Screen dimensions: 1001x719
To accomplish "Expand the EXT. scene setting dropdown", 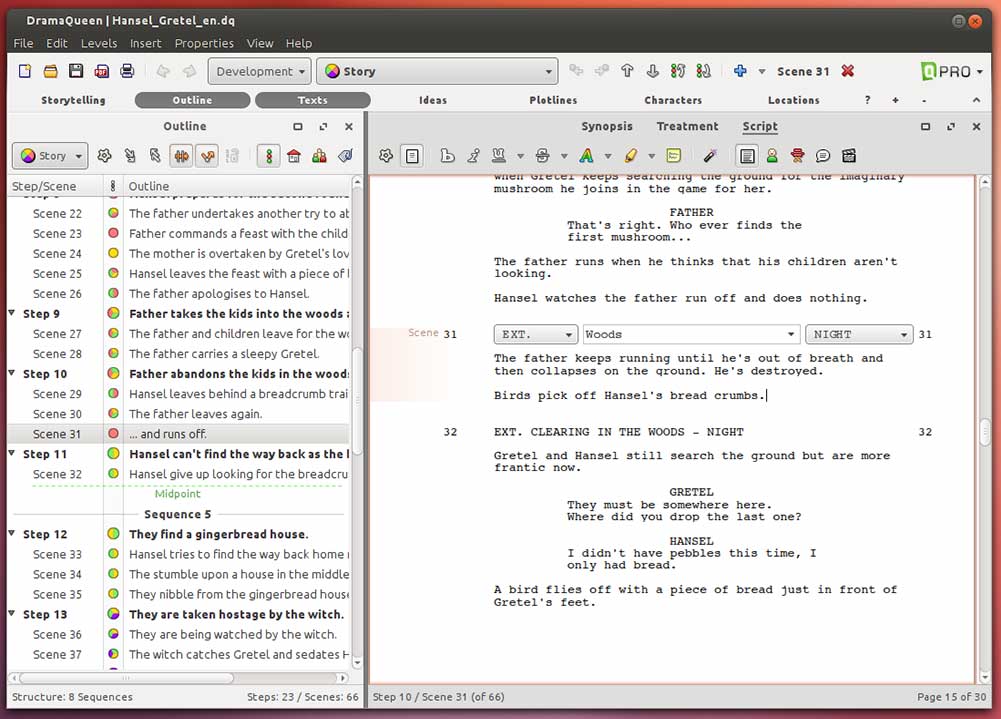I will click(535, 334).
